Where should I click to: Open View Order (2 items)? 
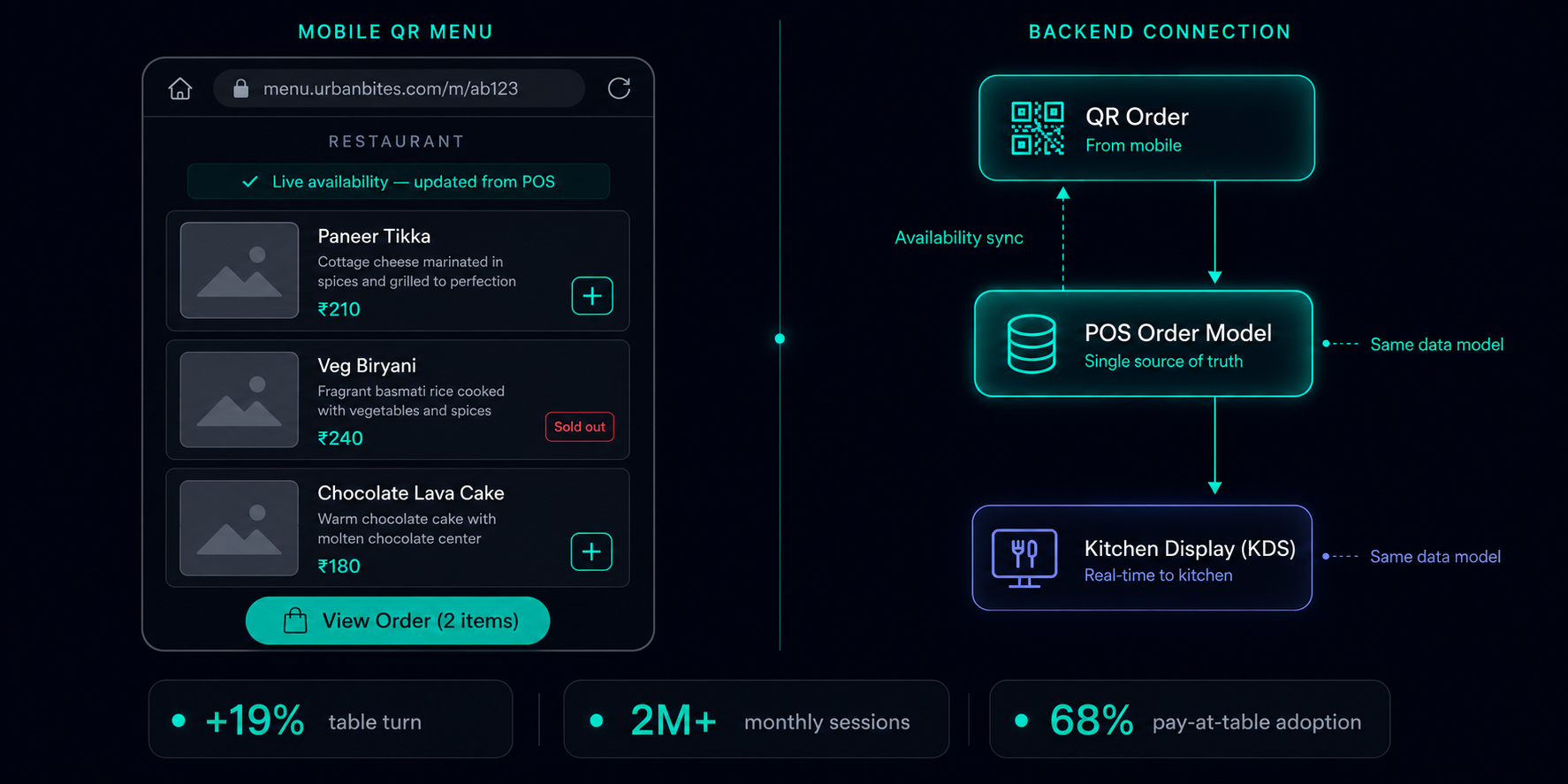pos(398,620)
